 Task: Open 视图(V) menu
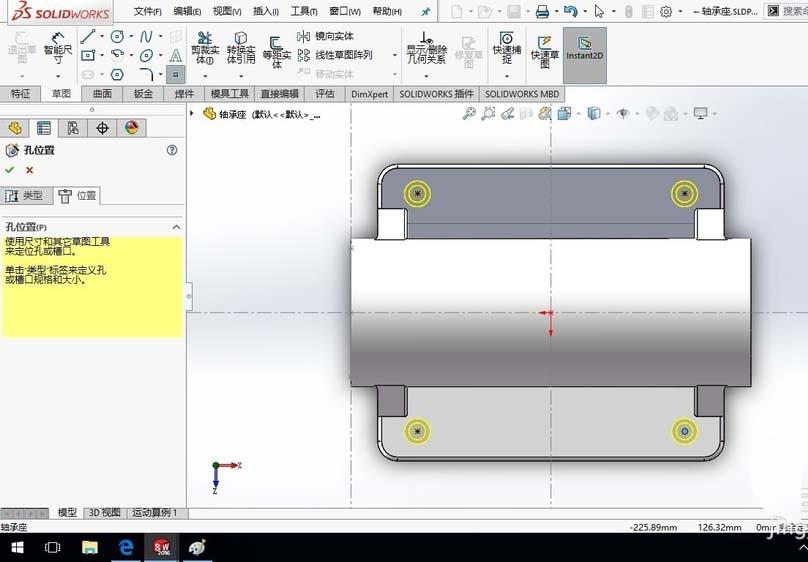pos(227,11)
